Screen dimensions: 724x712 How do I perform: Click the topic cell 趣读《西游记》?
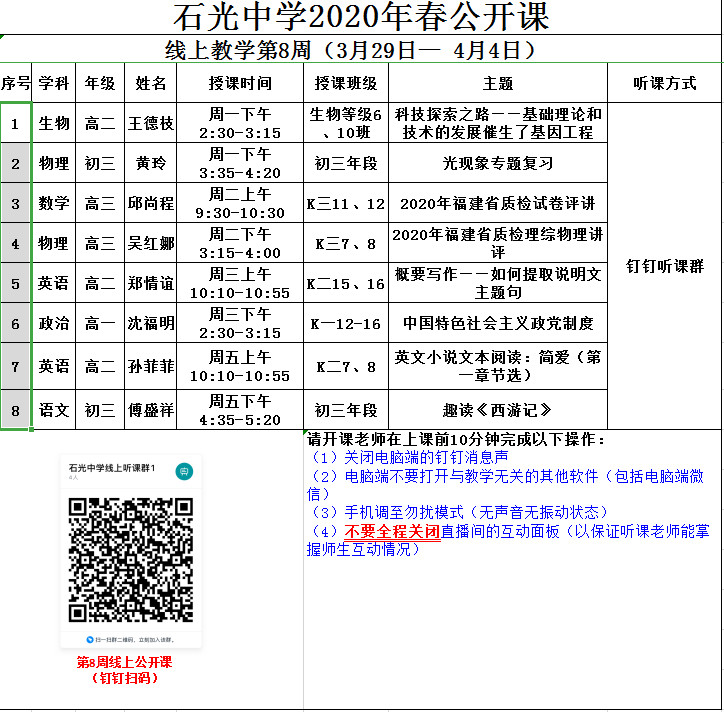(497, 410)
